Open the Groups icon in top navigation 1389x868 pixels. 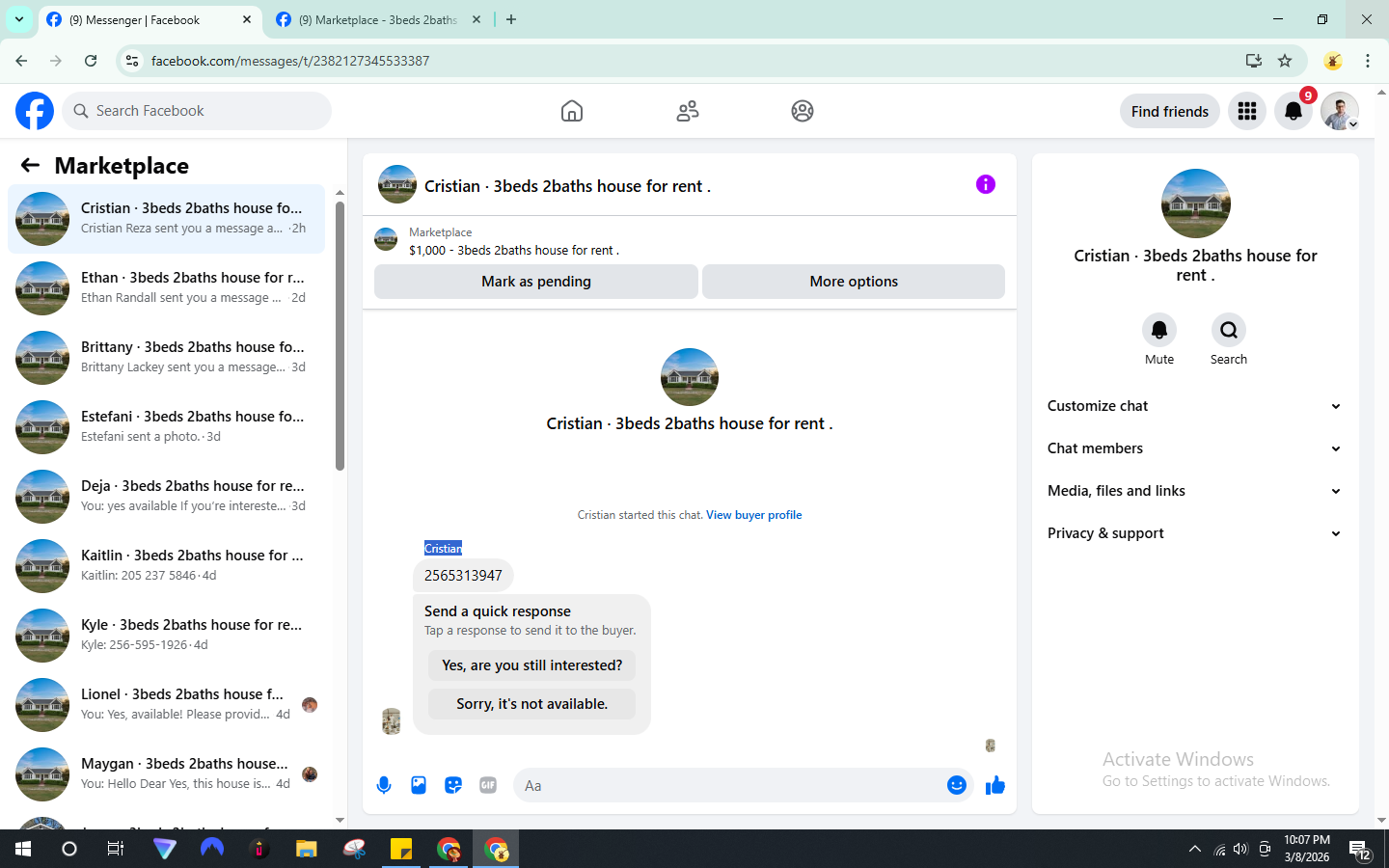803,111
